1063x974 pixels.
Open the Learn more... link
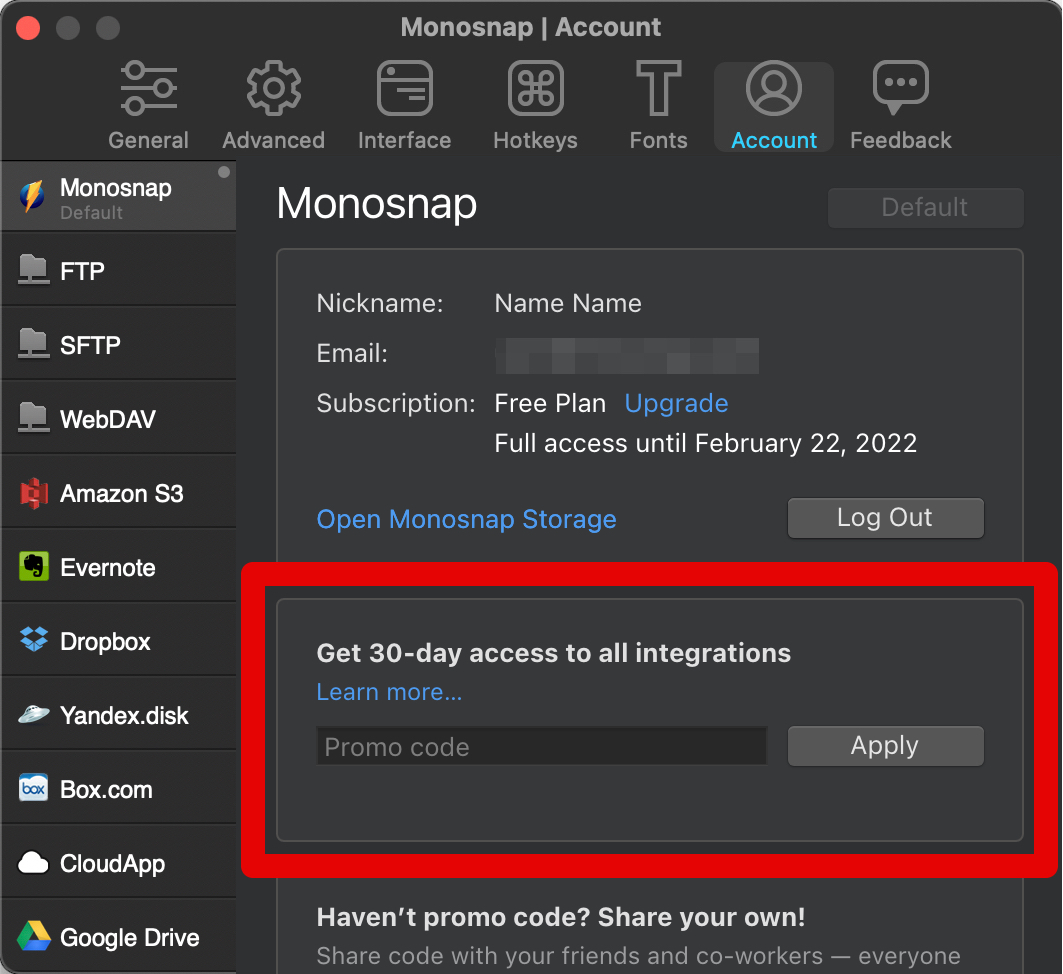coord(389,692)
